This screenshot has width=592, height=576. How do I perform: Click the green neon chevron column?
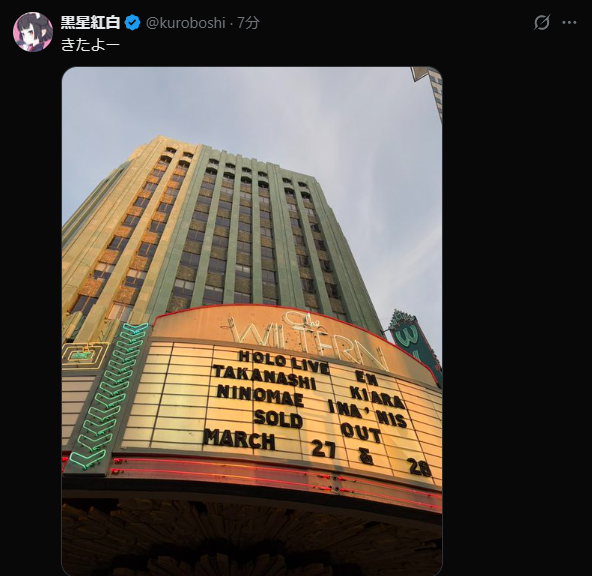(109, 396)
